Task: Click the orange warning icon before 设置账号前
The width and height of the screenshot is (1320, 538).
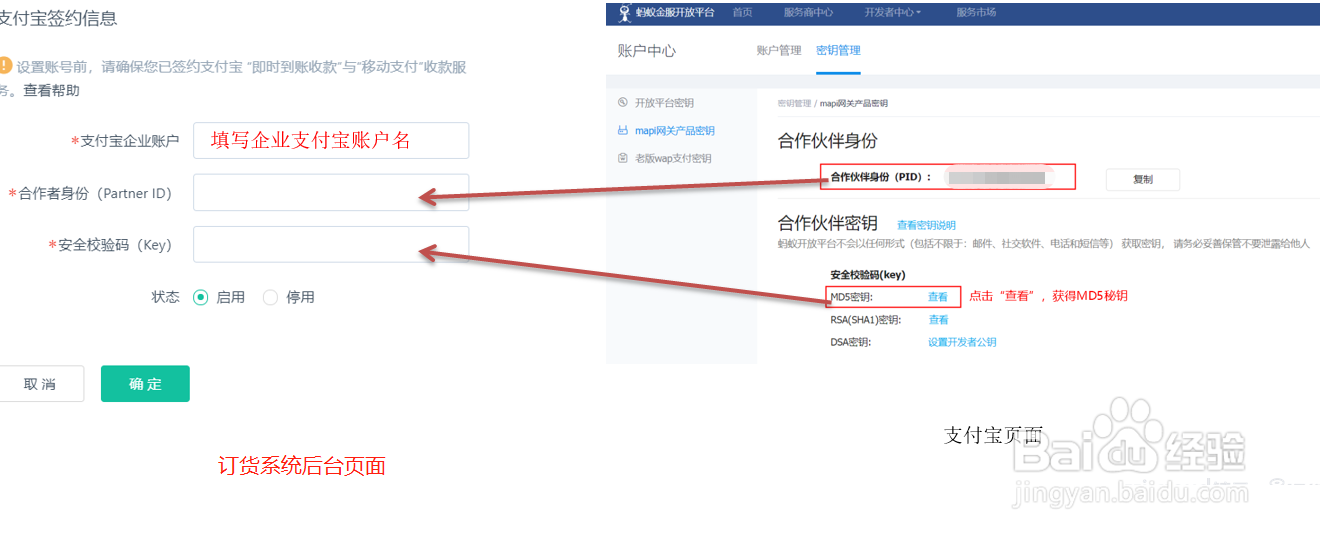Action: coord(4,66)
